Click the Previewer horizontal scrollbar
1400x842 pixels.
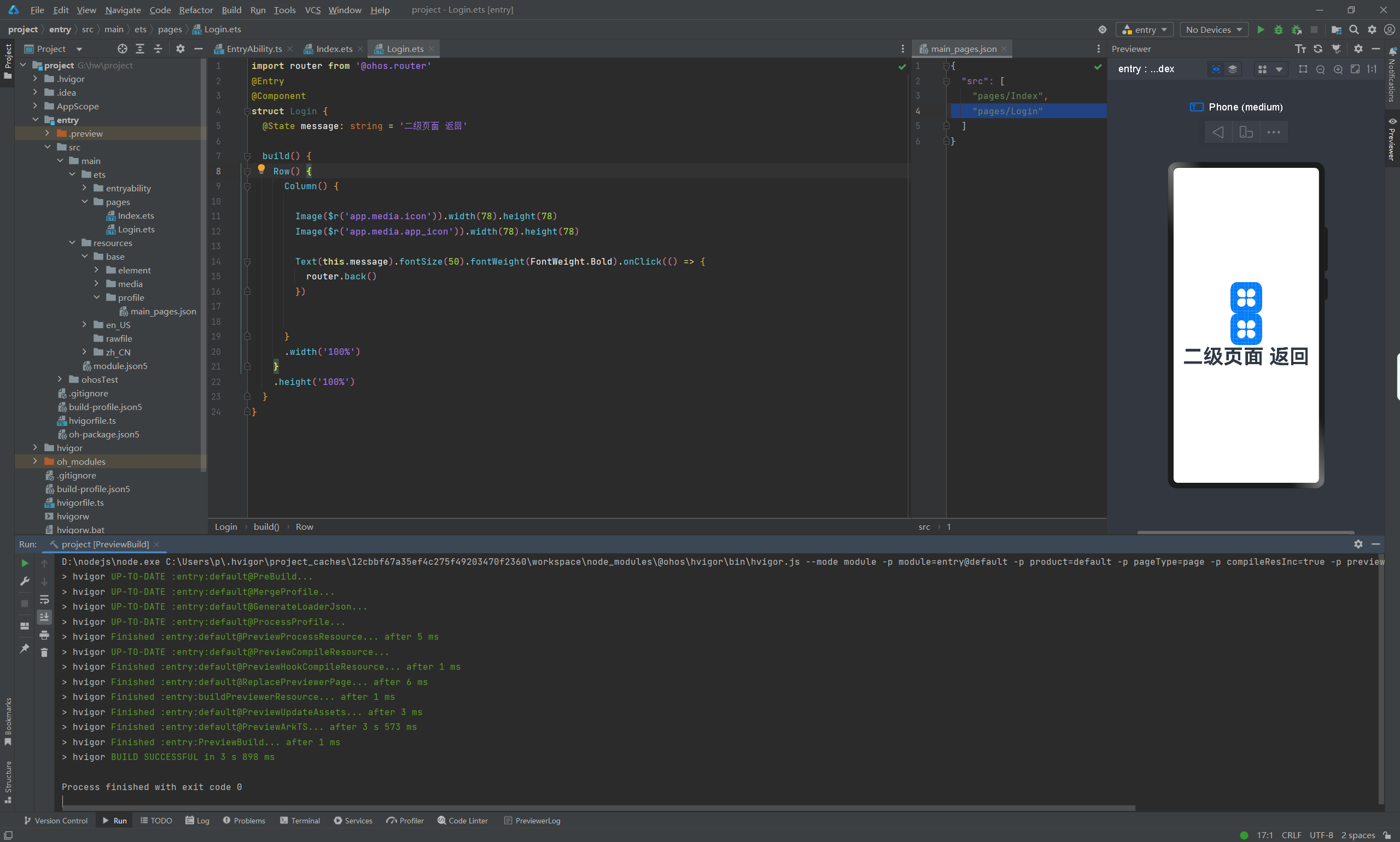tap(1246, 532)
